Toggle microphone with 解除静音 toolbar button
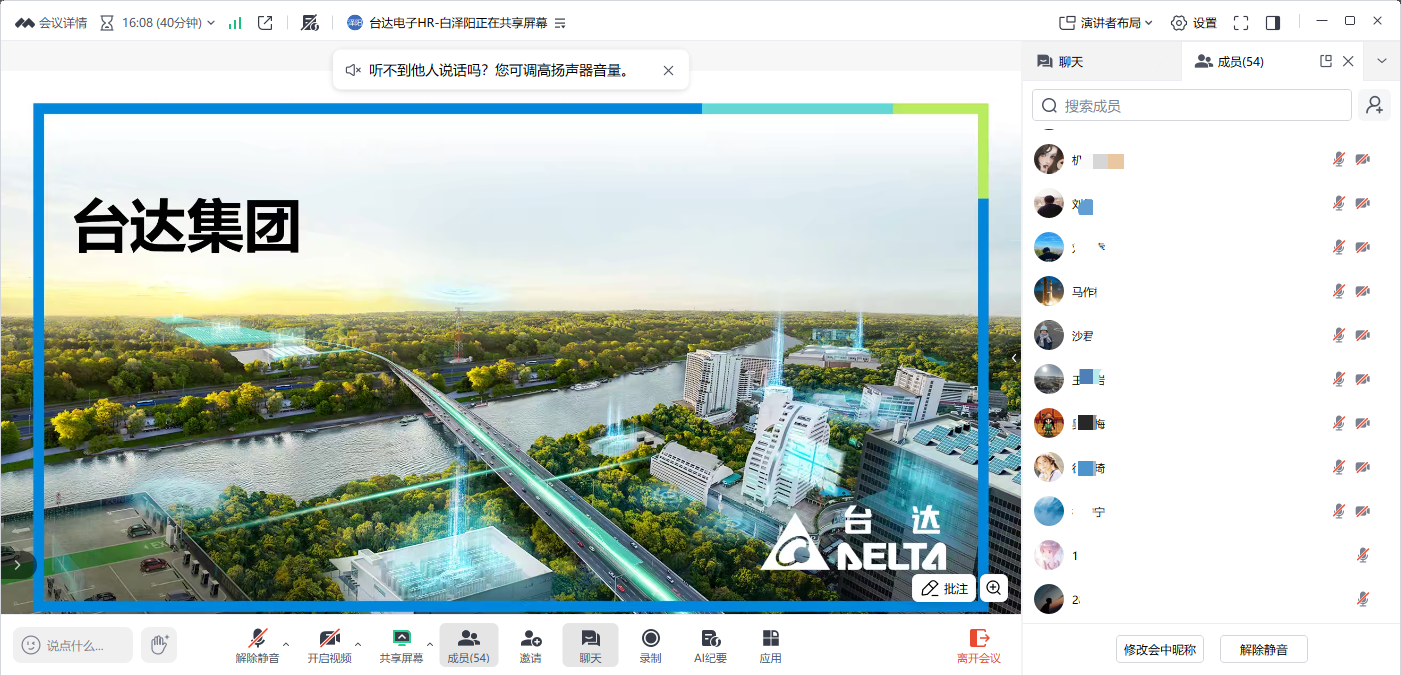This screenshot has height=676, width=1401. pyautogui.click(x=257, y=645)
